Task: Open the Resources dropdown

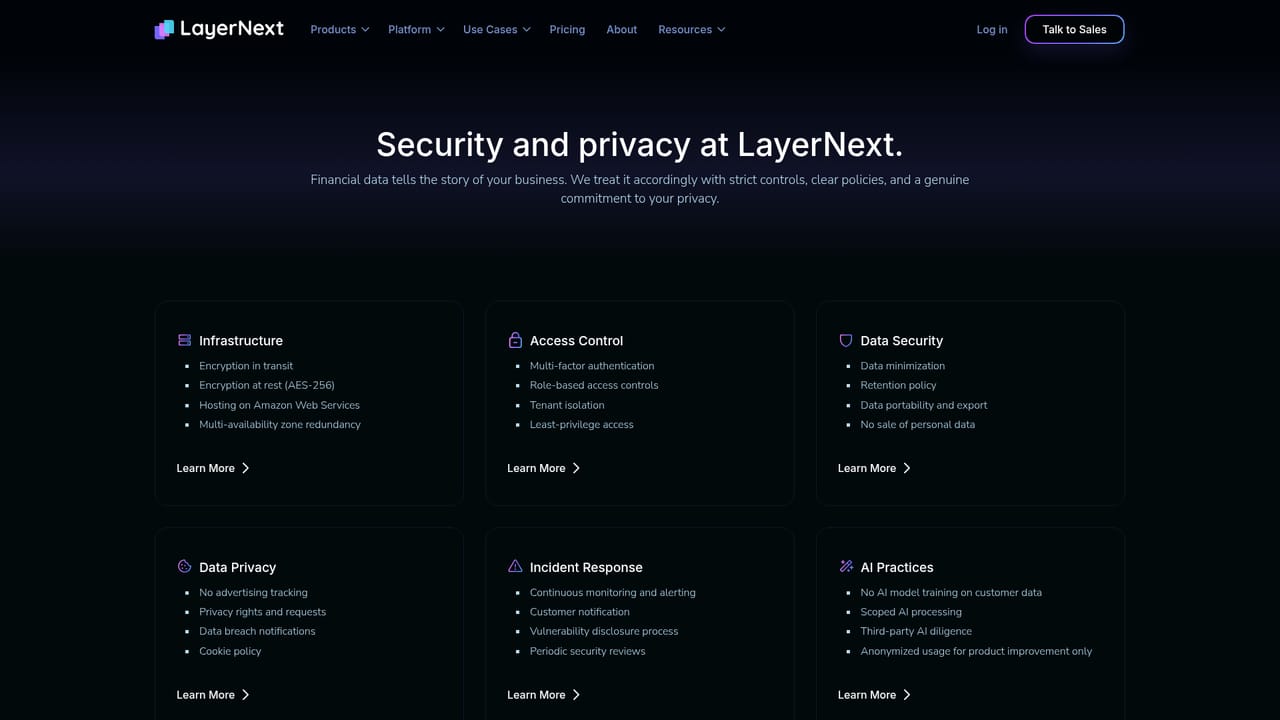Action: click(x=692, y=29)
